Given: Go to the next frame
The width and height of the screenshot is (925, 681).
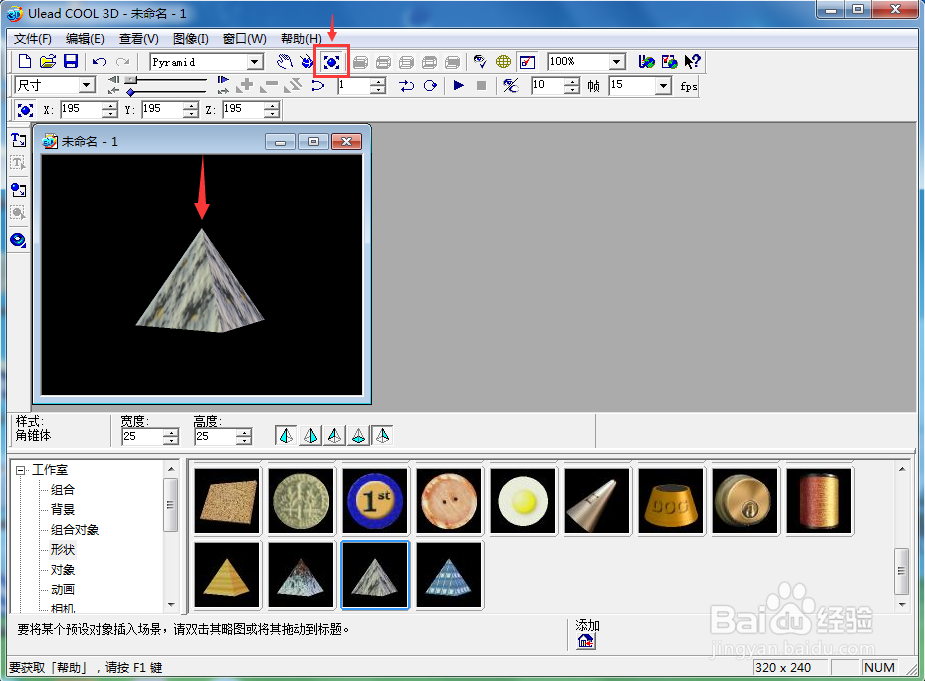Looking at the screenshot, I should 223,80.
